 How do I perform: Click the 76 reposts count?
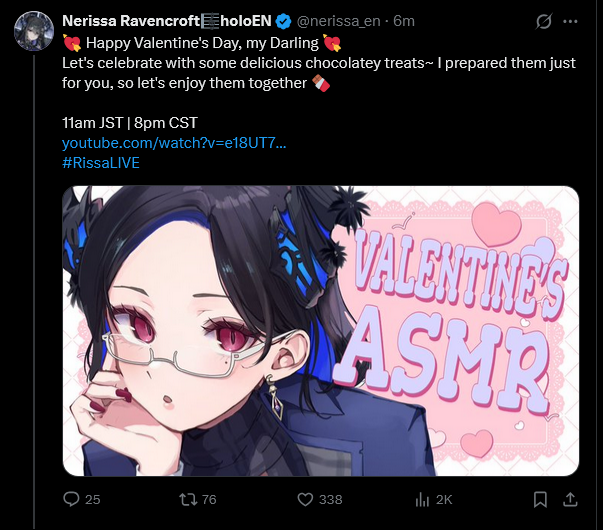pos(209,500)
